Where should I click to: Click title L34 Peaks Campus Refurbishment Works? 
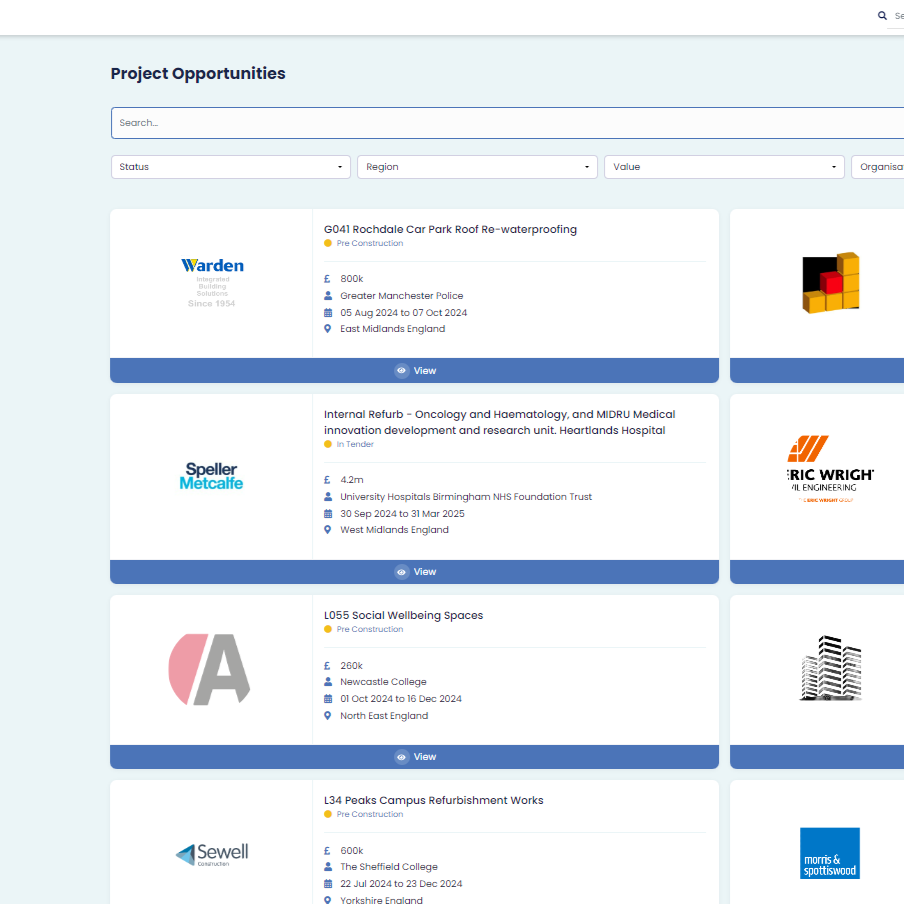coord(434,800)
